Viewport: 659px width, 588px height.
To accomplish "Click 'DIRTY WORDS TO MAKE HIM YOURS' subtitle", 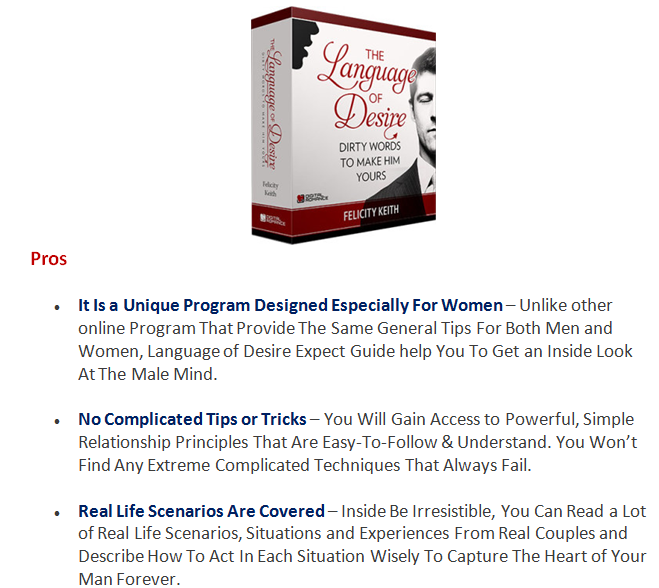I will 370,161.
